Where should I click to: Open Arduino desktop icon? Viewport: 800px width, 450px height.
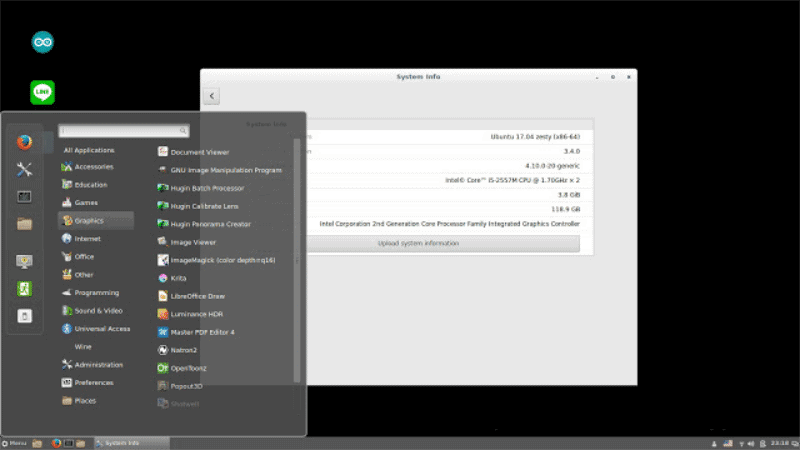pyautogui.click(x=42, y=42)
